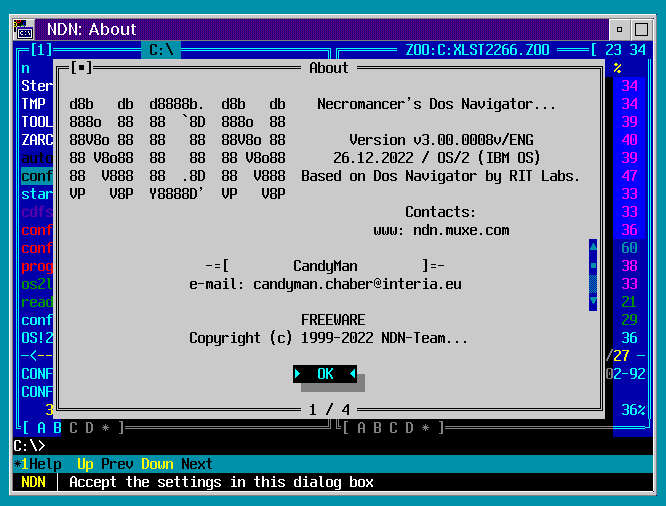Screen dimensions: 666x506
Task: Select Down in the bottom function bar
Action: click(157, 464)
